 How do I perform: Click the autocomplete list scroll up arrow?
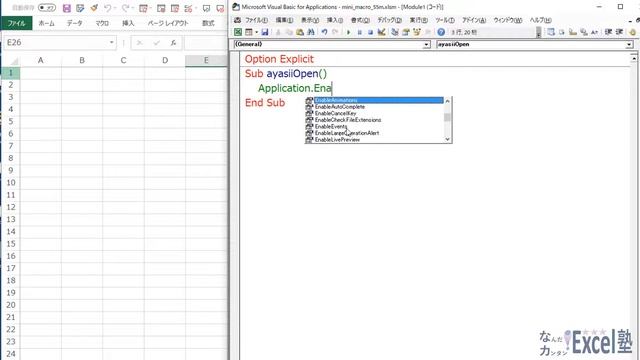pos(447,100)
